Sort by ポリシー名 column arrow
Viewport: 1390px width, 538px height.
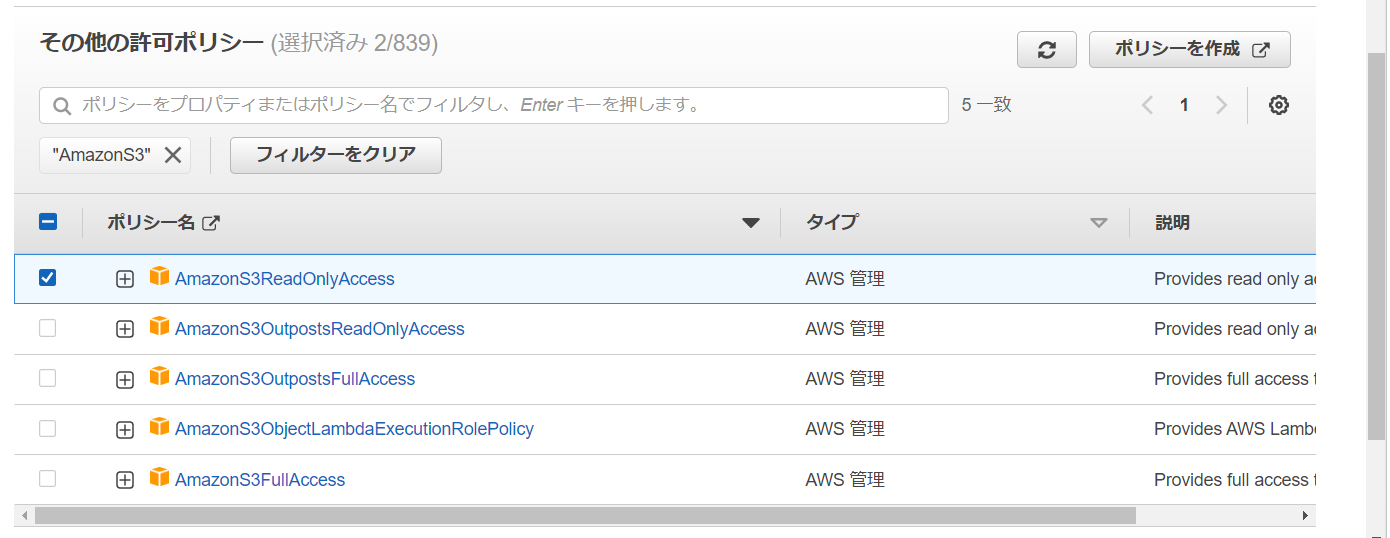click(x=751, y=223)
